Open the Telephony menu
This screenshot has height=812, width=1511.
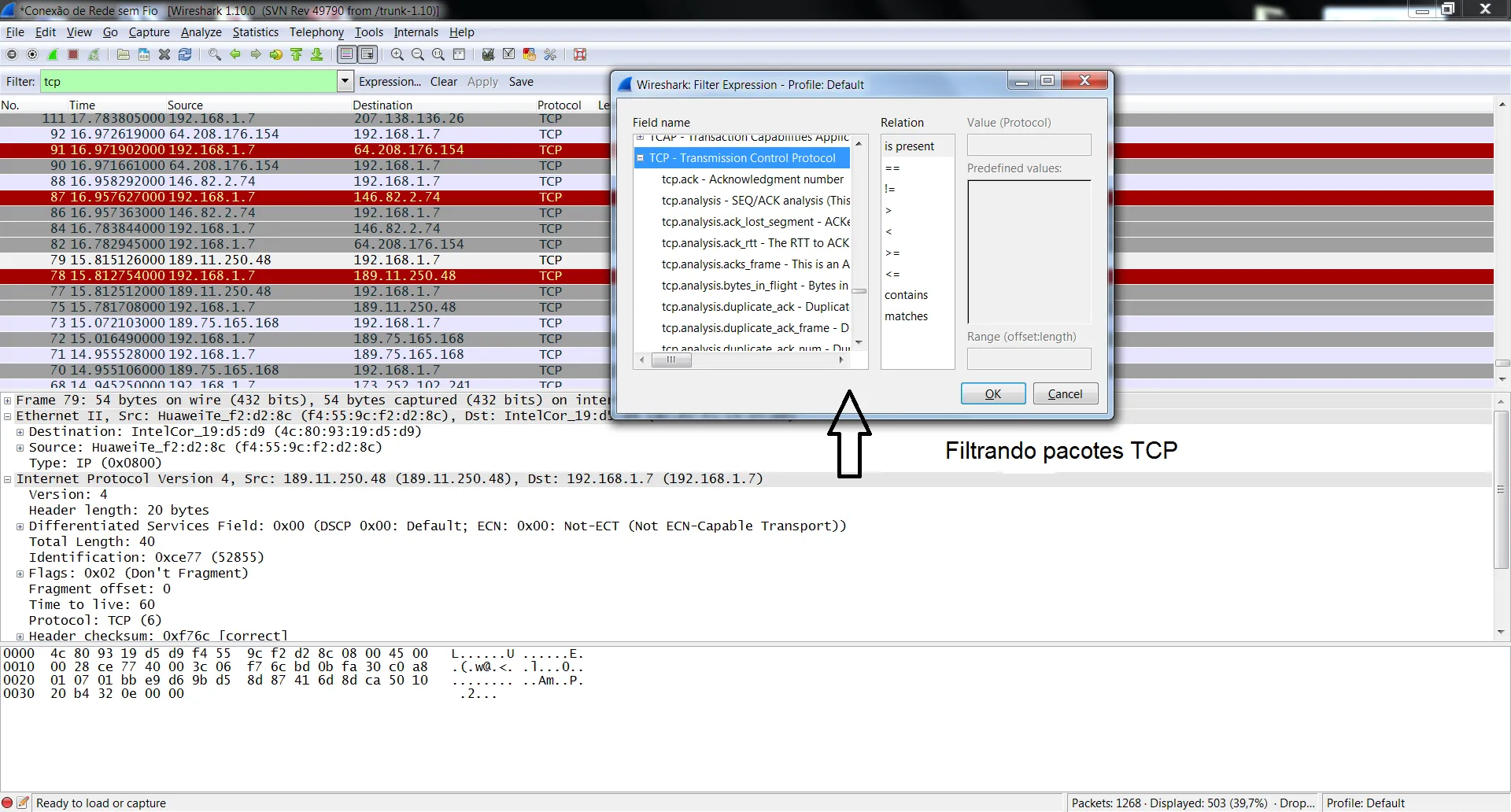point(316,32)
